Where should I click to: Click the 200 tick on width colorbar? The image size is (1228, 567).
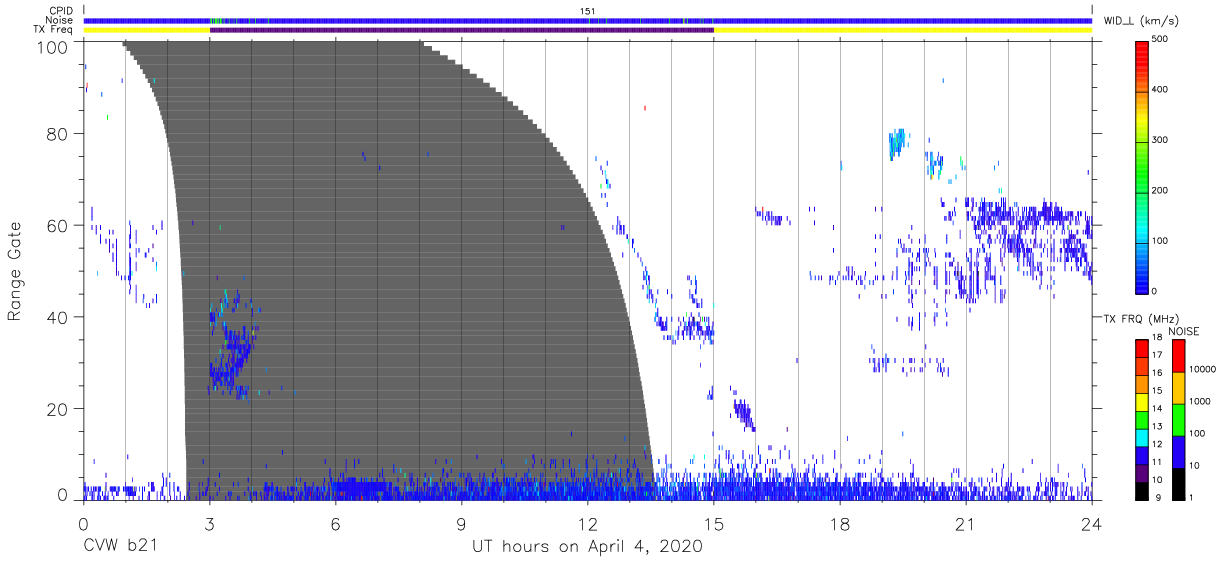tap(1160, 190)
